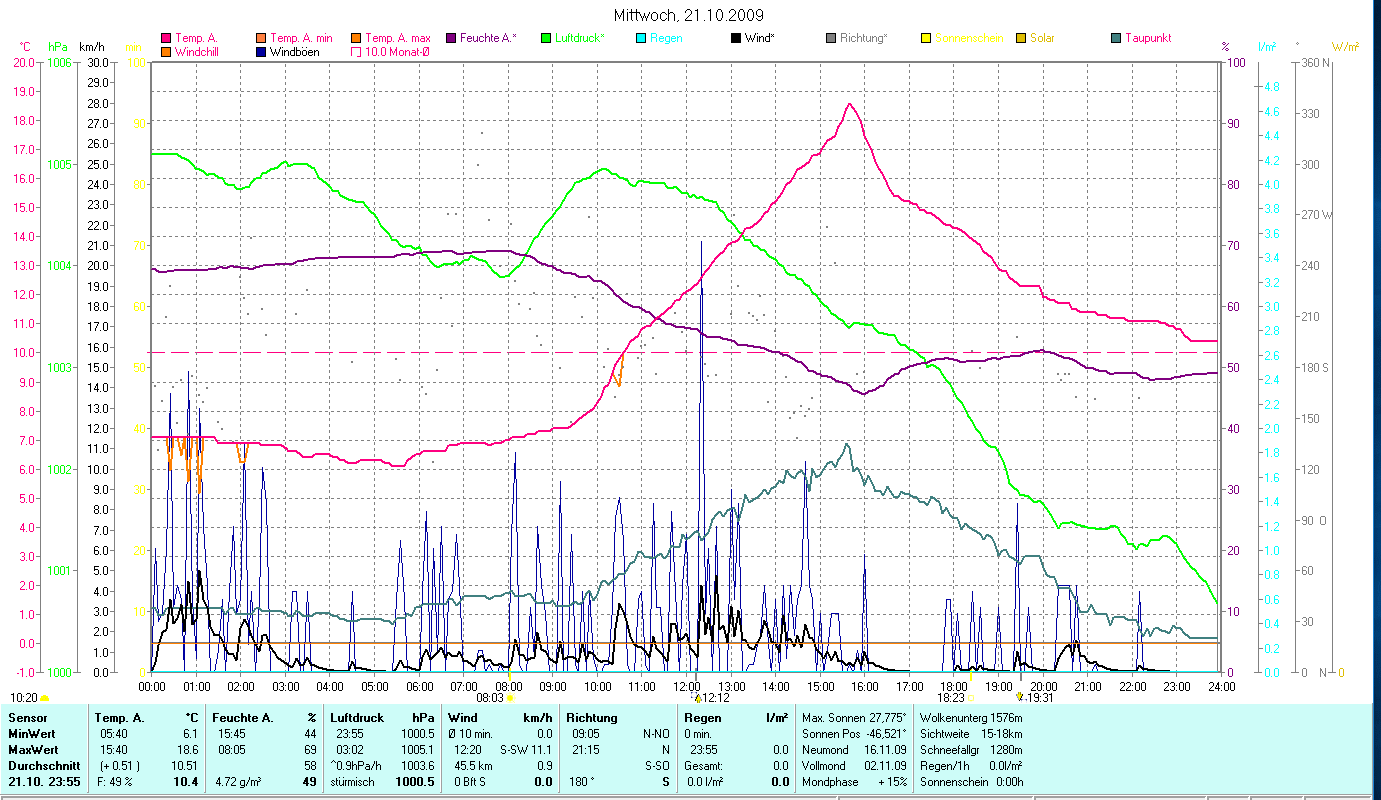The image size is (1381, 800).
Task: Select the Taupunkt legend label
Action: (1148, 38)
